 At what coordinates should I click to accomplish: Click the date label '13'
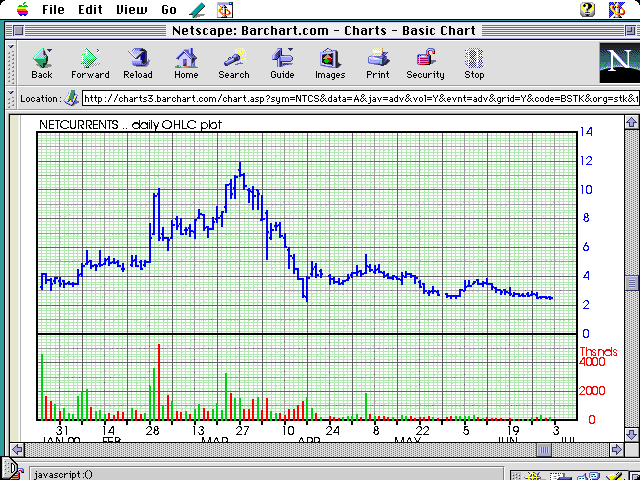pos(198,431)
